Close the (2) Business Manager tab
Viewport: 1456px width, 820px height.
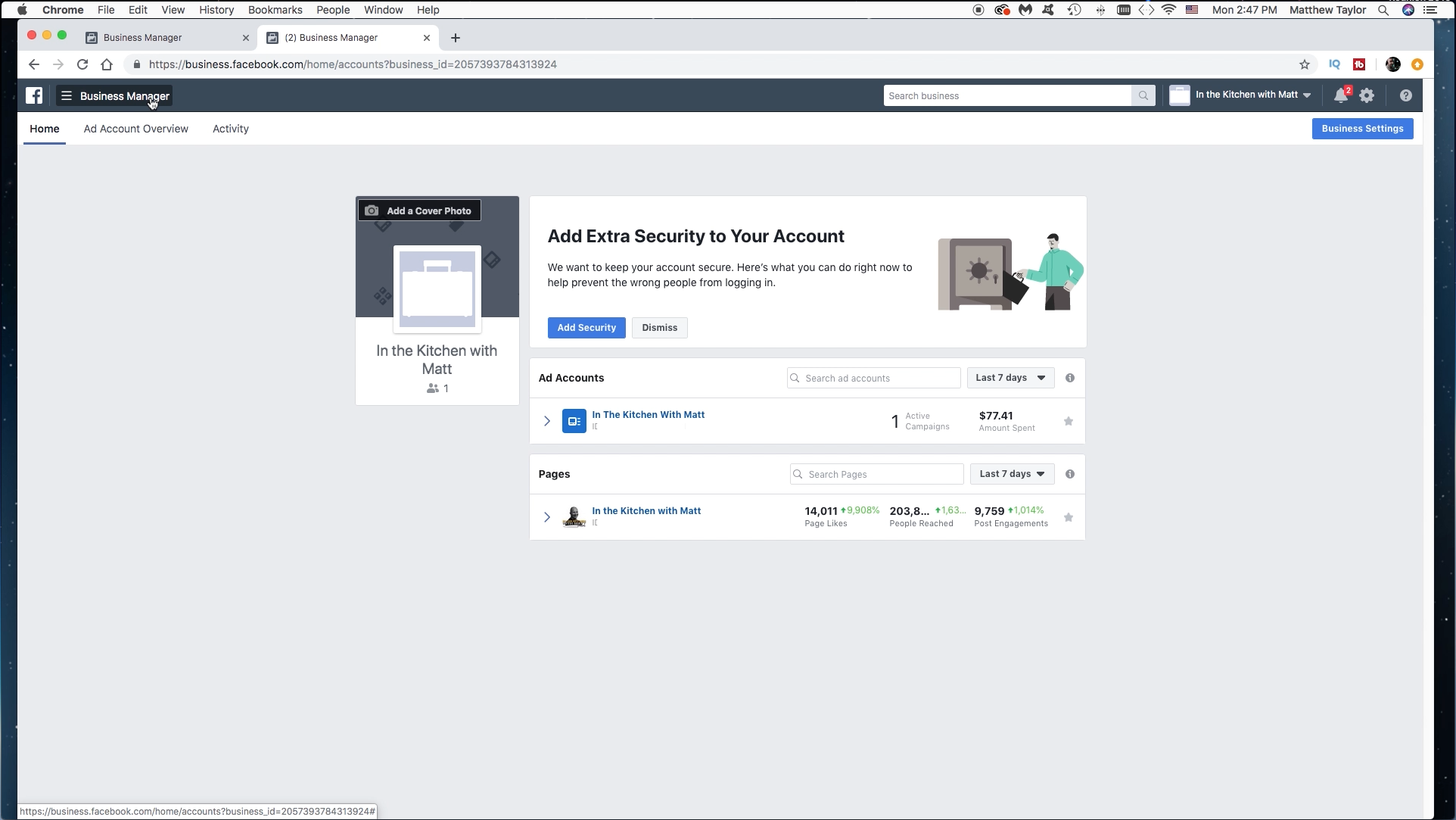point(427,38)
